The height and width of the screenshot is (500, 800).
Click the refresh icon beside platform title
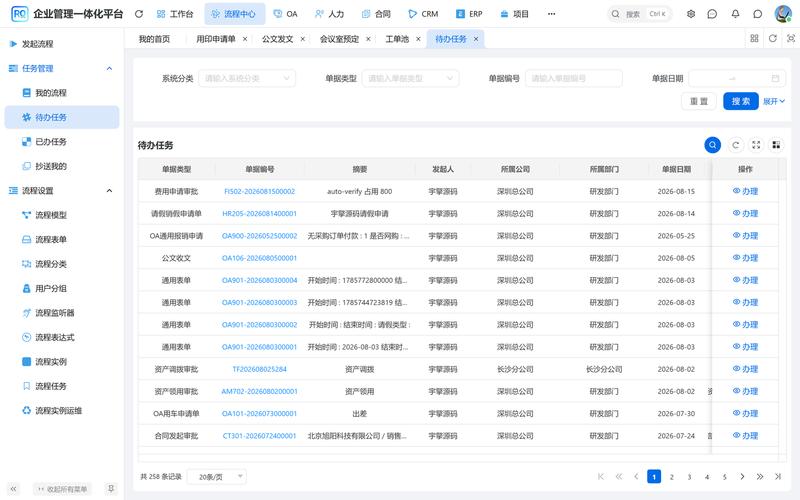(x=139, y=14)
